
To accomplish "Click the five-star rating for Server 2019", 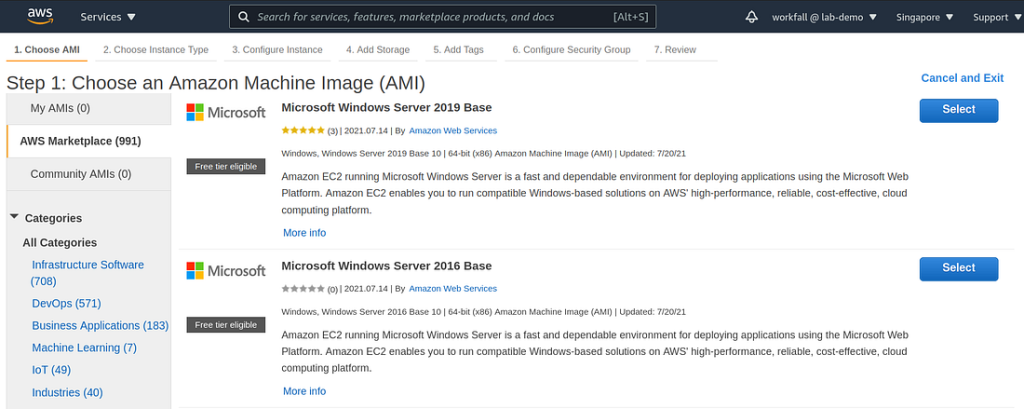I will pyautogui.click(x=303, y=131).
